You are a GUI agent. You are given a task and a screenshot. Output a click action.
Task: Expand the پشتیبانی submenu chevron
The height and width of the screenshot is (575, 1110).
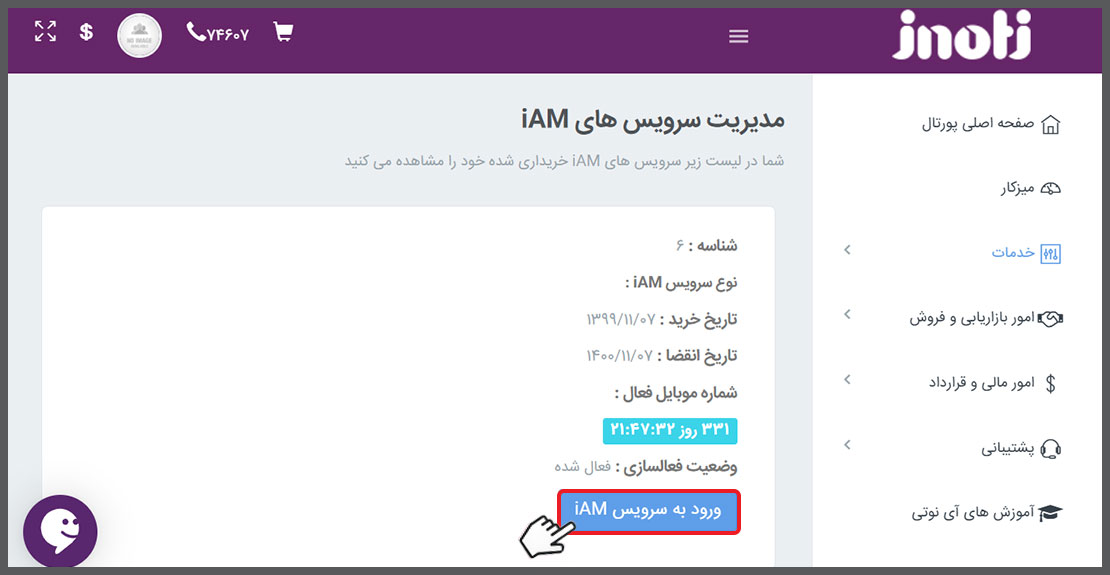pyautogui.click(x=847, y=445)
